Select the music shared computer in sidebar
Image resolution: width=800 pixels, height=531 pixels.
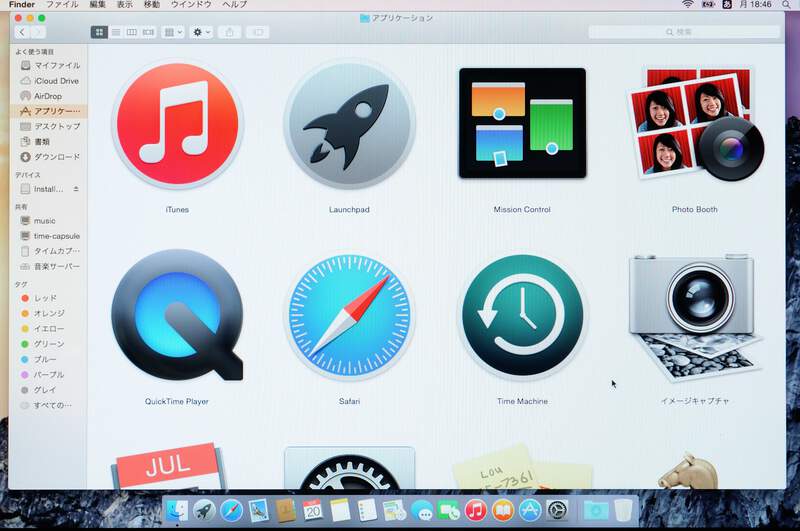coord(48,221)
